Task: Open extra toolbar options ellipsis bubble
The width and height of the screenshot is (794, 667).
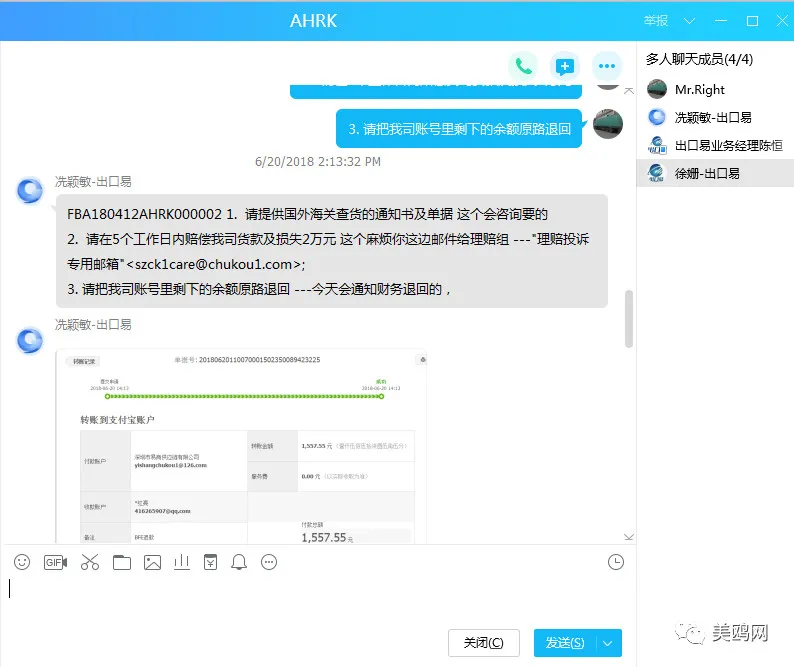Action: (x=269, y=562)
